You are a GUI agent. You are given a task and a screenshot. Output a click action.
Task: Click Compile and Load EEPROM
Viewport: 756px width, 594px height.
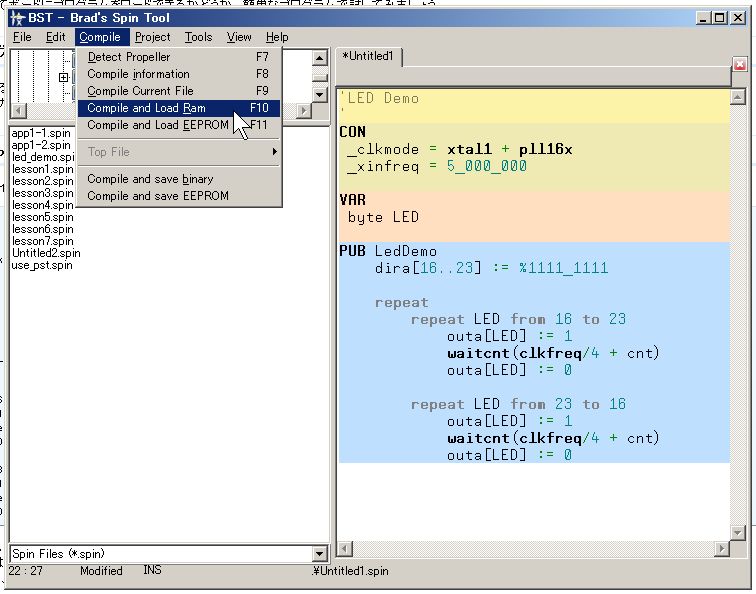158,125
